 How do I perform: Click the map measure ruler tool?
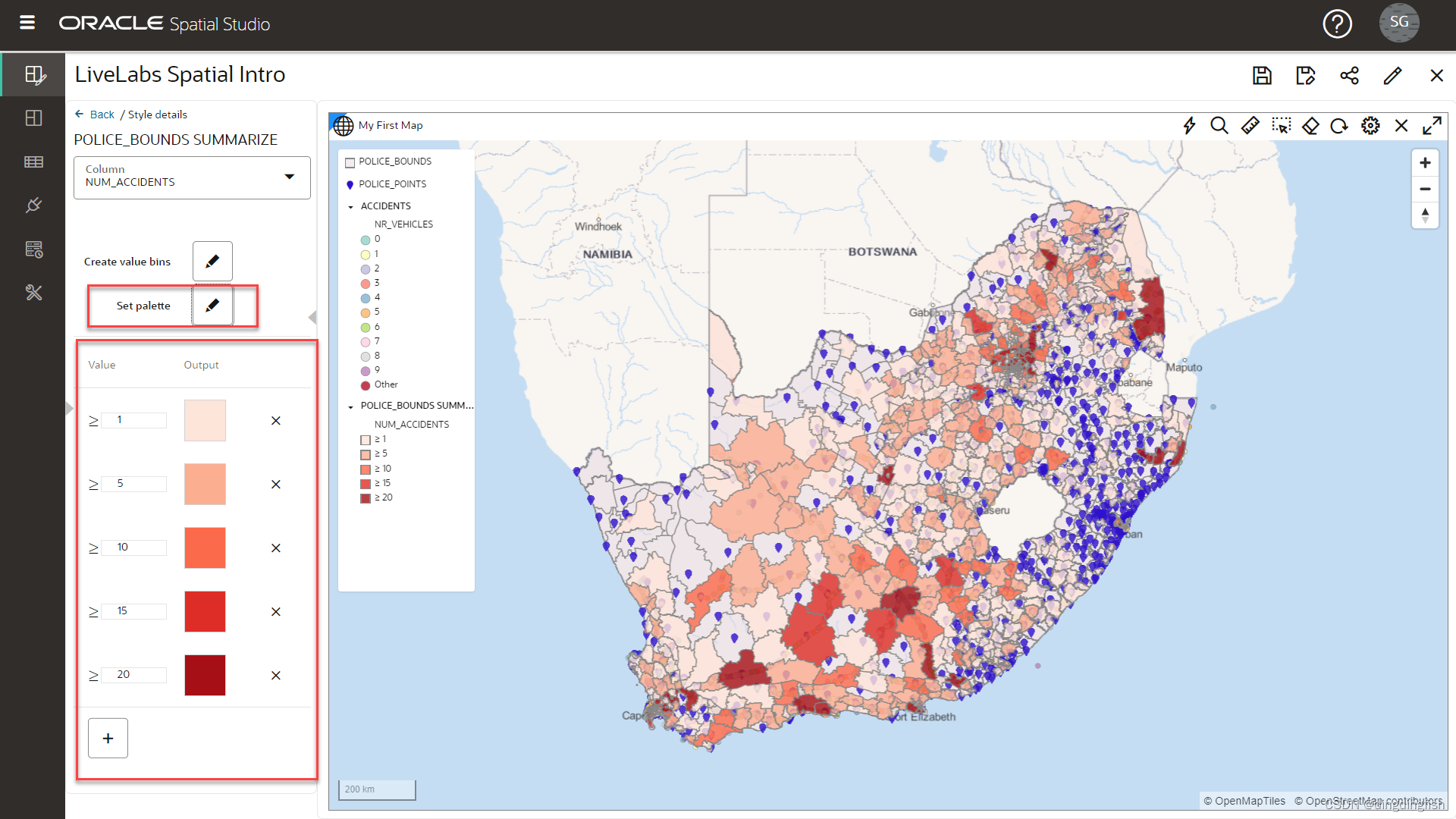tap(1250, 126)
